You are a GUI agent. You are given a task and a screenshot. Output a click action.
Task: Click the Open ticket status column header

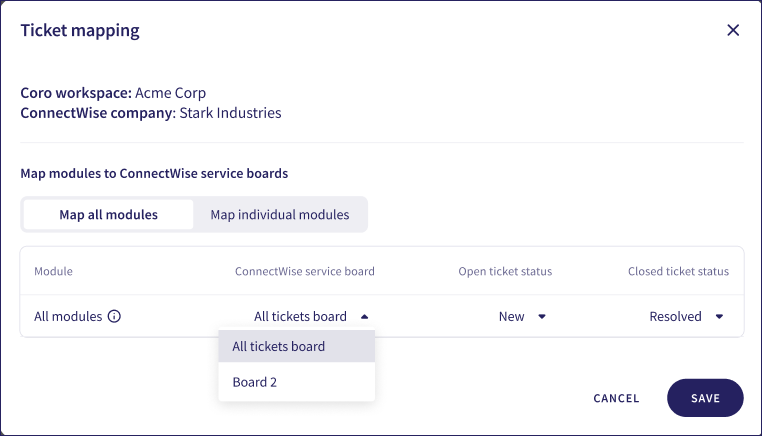point(505,271)
